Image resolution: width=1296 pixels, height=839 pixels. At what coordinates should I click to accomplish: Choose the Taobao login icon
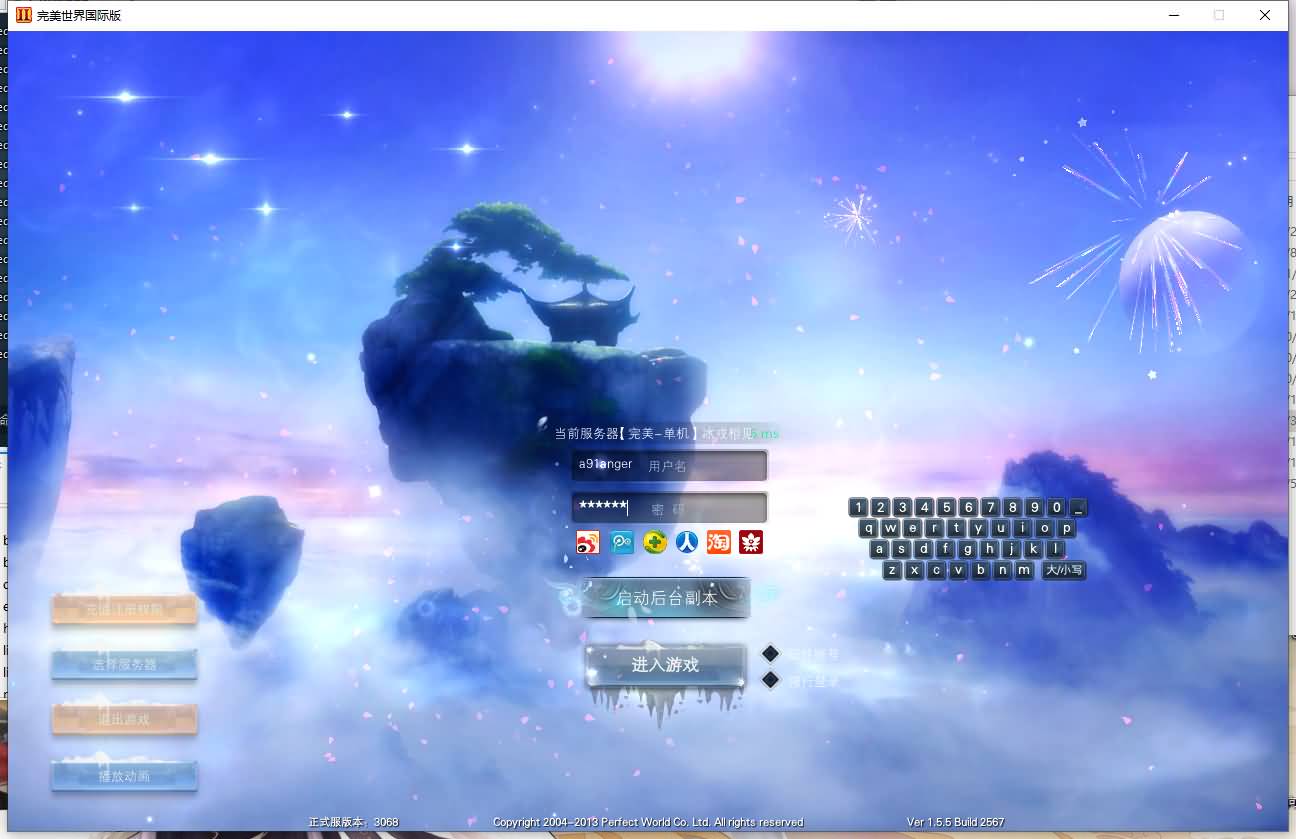tap(718, 542)
